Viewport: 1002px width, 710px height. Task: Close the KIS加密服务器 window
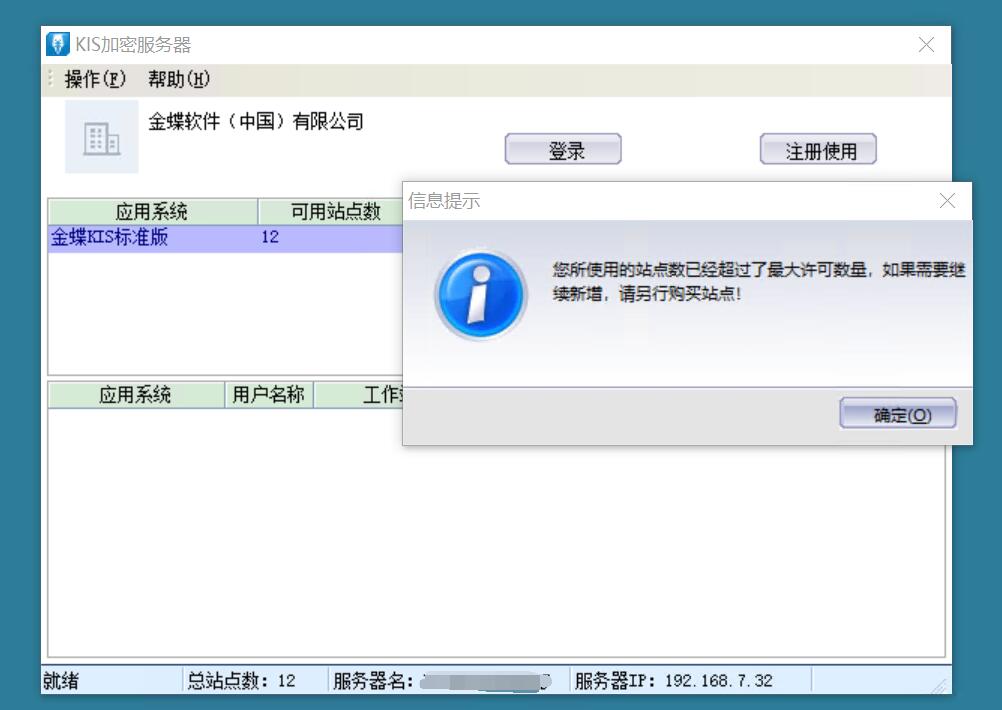tap(926, 45)
